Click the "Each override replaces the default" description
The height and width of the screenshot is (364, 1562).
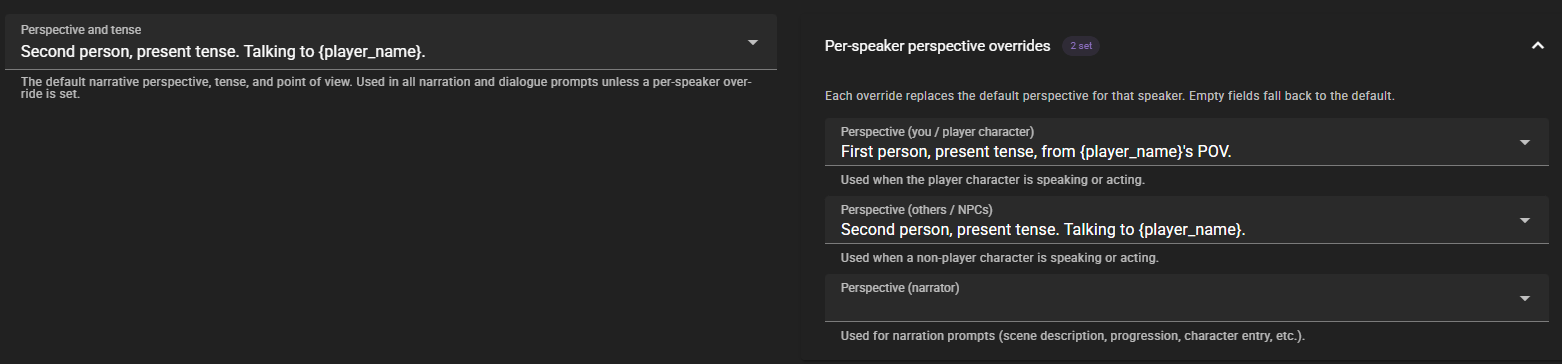click(1109, 96)
